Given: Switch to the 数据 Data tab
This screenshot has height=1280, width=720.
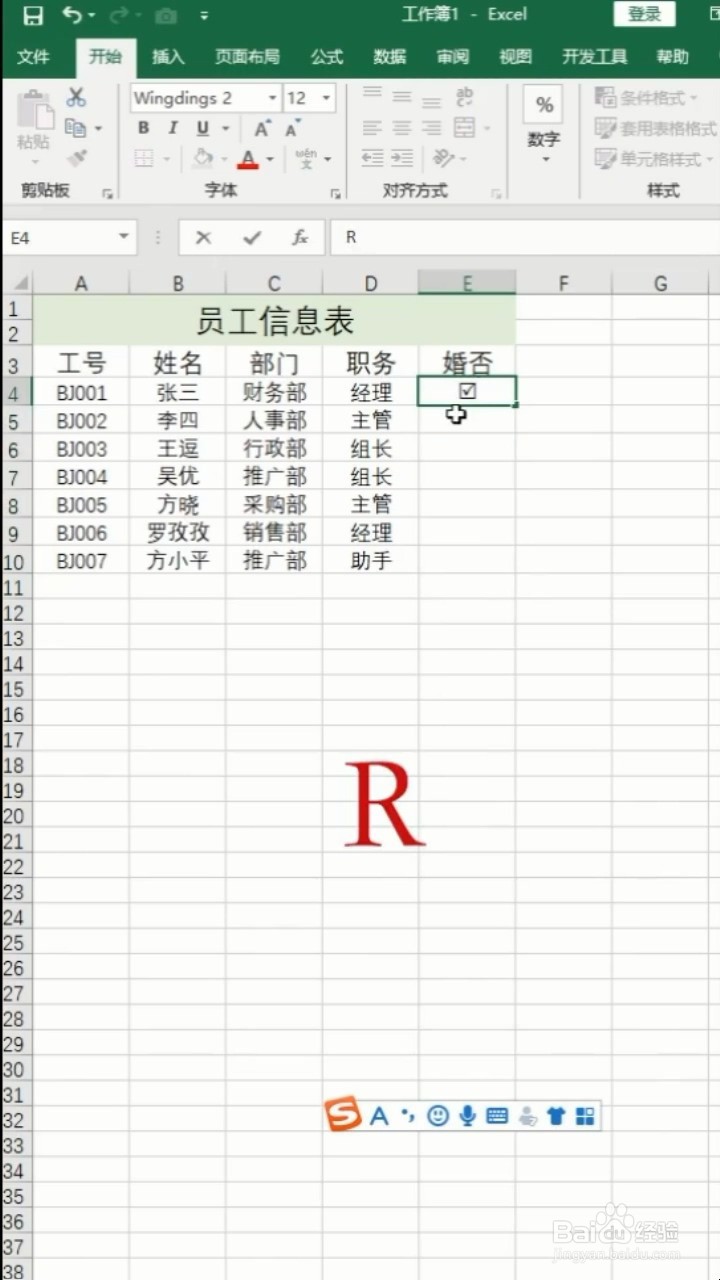Looking at the screenshot, I should pyautogui.click(x=389, y=57).
